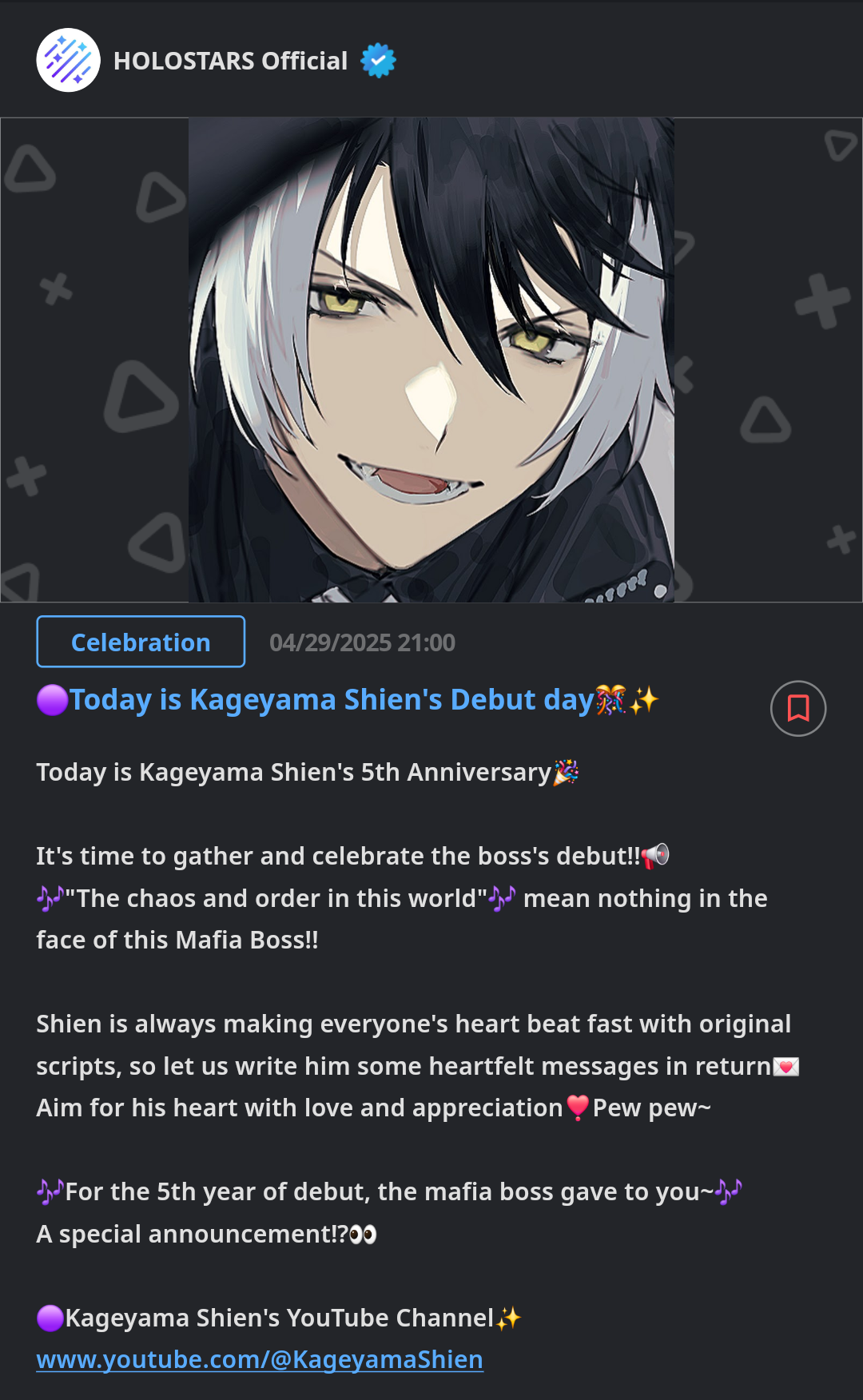
Task: Click the blue verified badge icon
Action: [x=378, y=61]
